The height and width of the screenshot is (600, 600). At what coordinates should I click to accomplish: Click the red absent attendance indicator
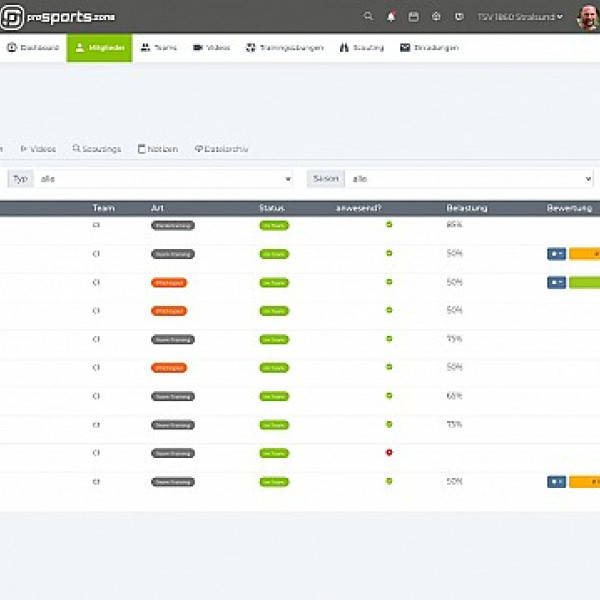click(389, 453)
